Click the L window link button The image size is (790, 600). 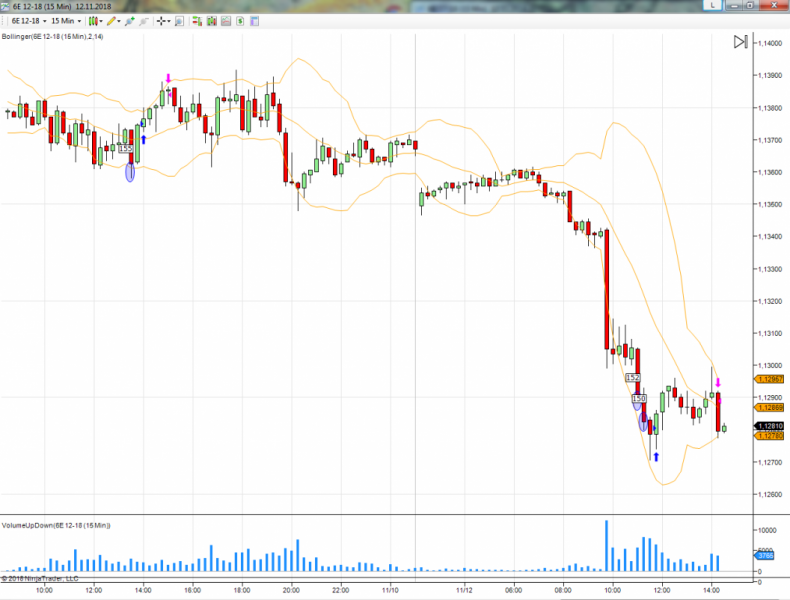point(712,5)
